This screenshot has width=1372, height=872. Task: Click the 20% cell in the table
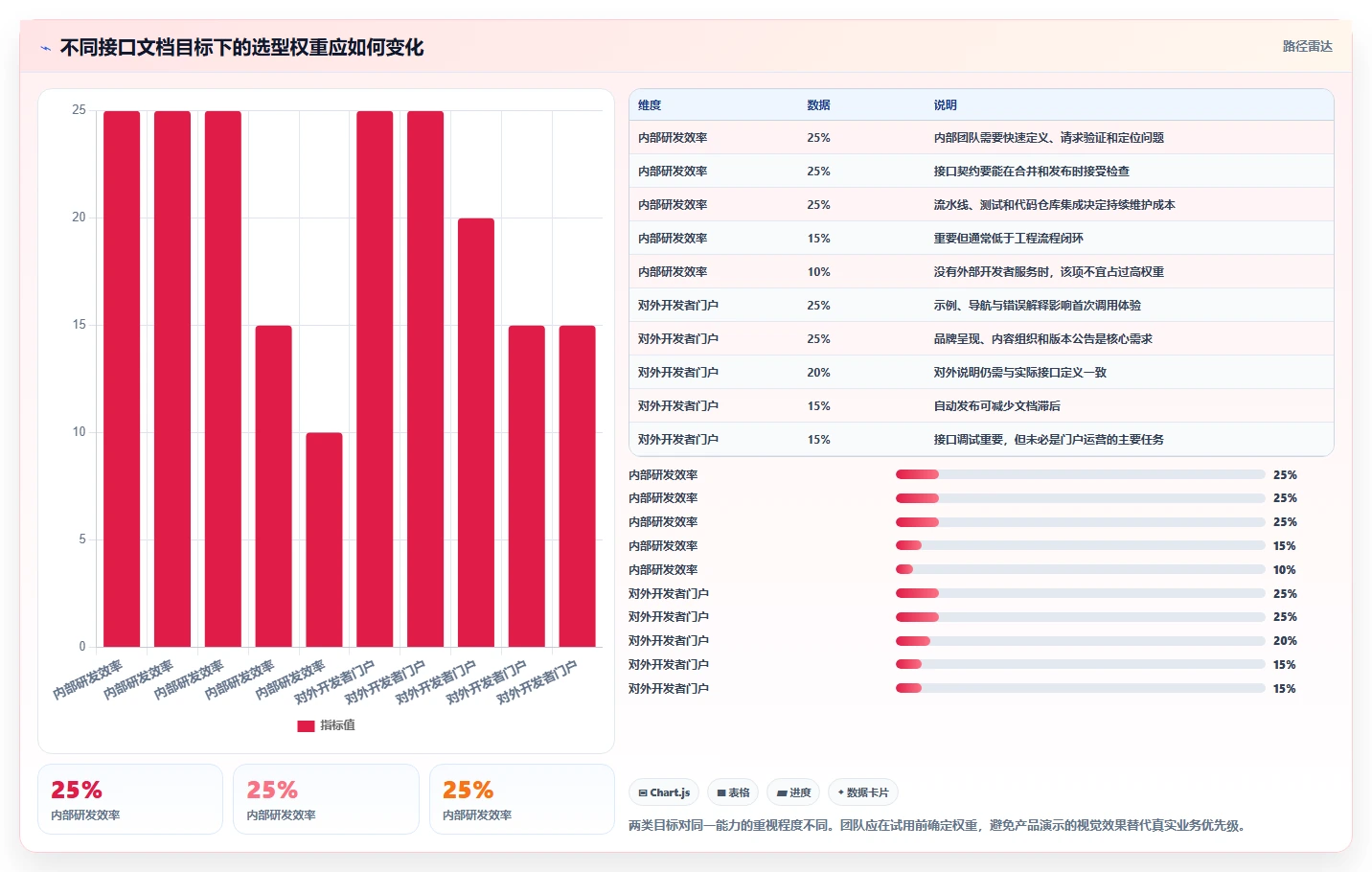point(818,373)
